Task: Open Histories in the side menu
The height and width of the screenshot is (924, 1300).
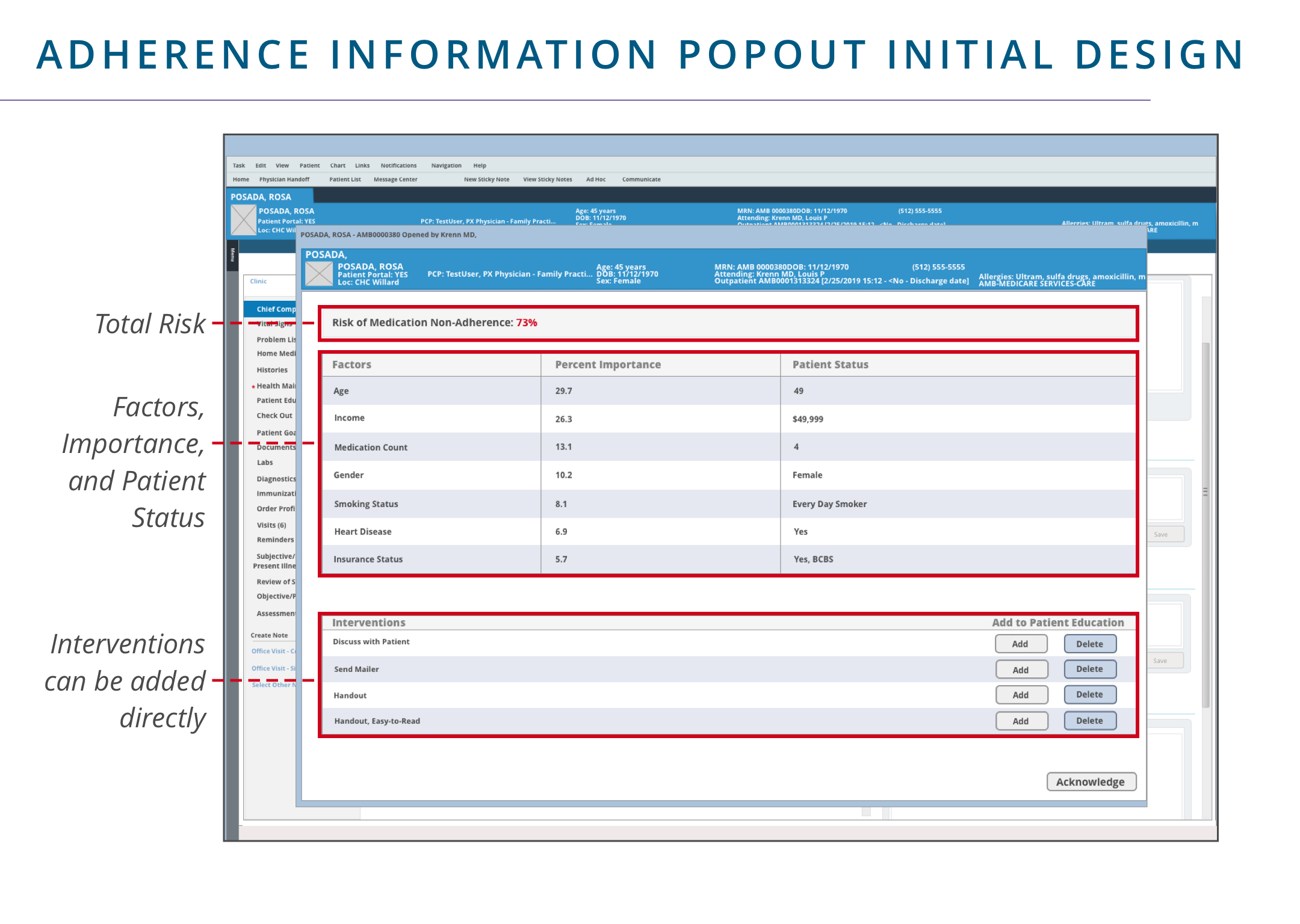Action: coord(272,370)
